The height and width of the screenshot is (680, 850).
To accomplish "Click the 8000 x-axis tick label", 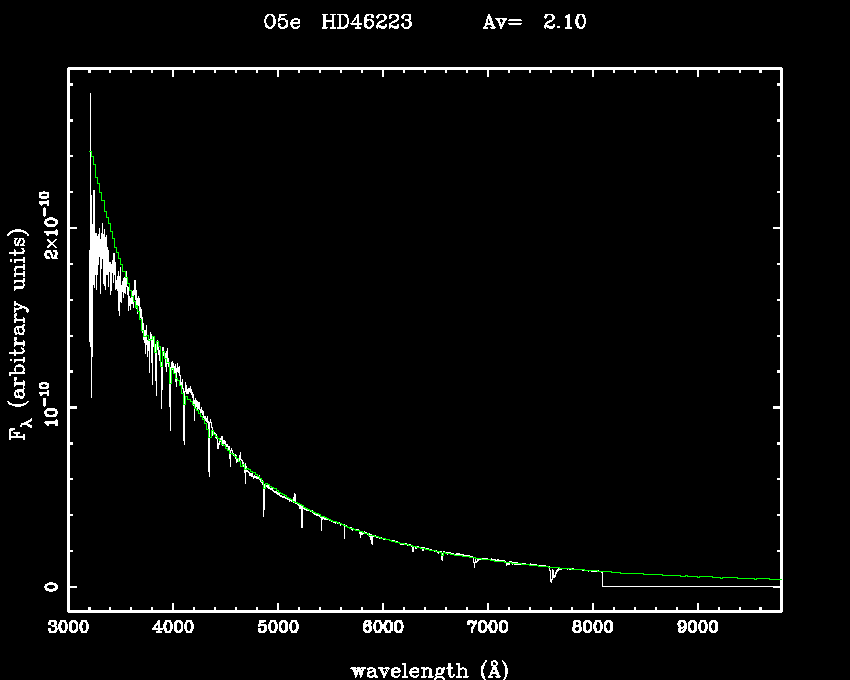I will point(592,628).
